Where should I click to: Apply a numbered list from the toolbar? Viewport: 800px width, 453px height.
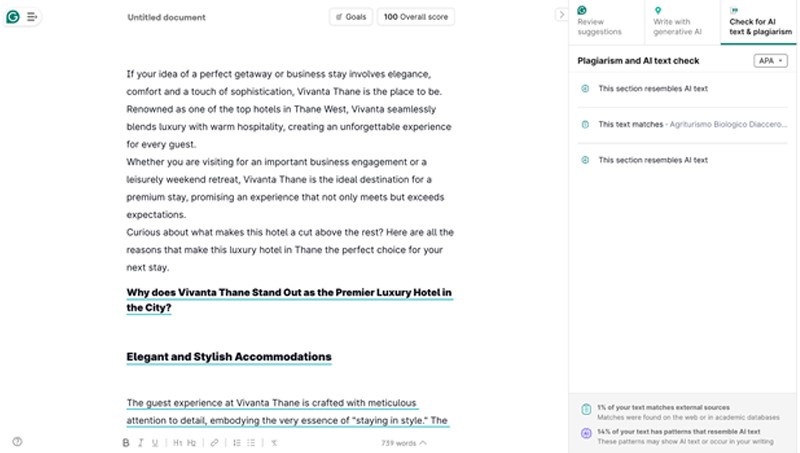click(237, 442)
